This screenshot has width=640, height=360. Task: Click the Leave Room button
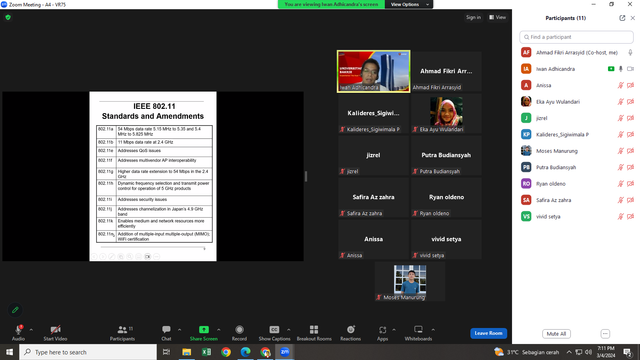pyautogui.click(x=489, y=333)
